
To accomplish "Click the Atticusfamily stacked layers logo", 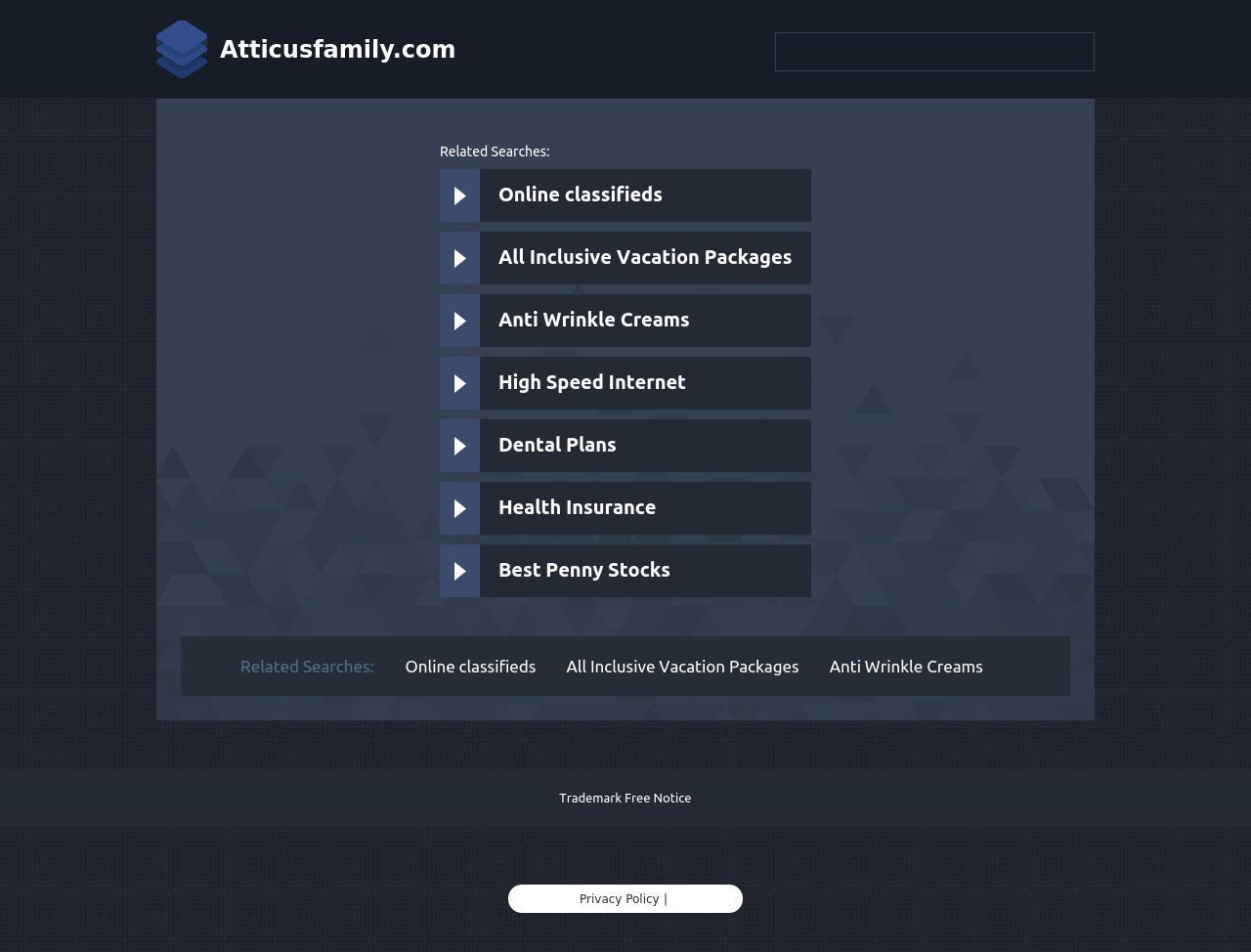I will point(182,49).
